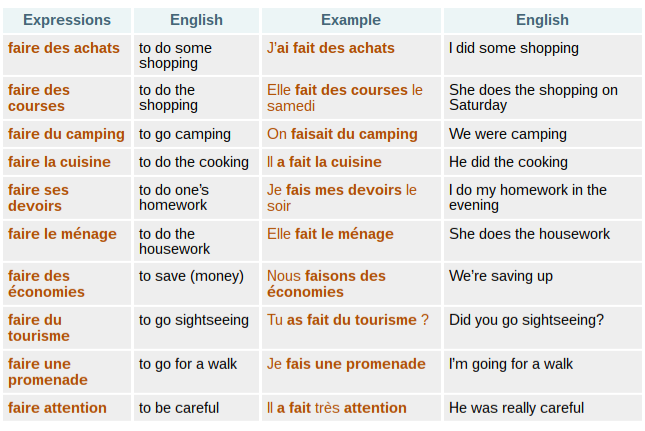
Task: Click the example "Il a fait la cuisine"
Action: pos(324,162)
